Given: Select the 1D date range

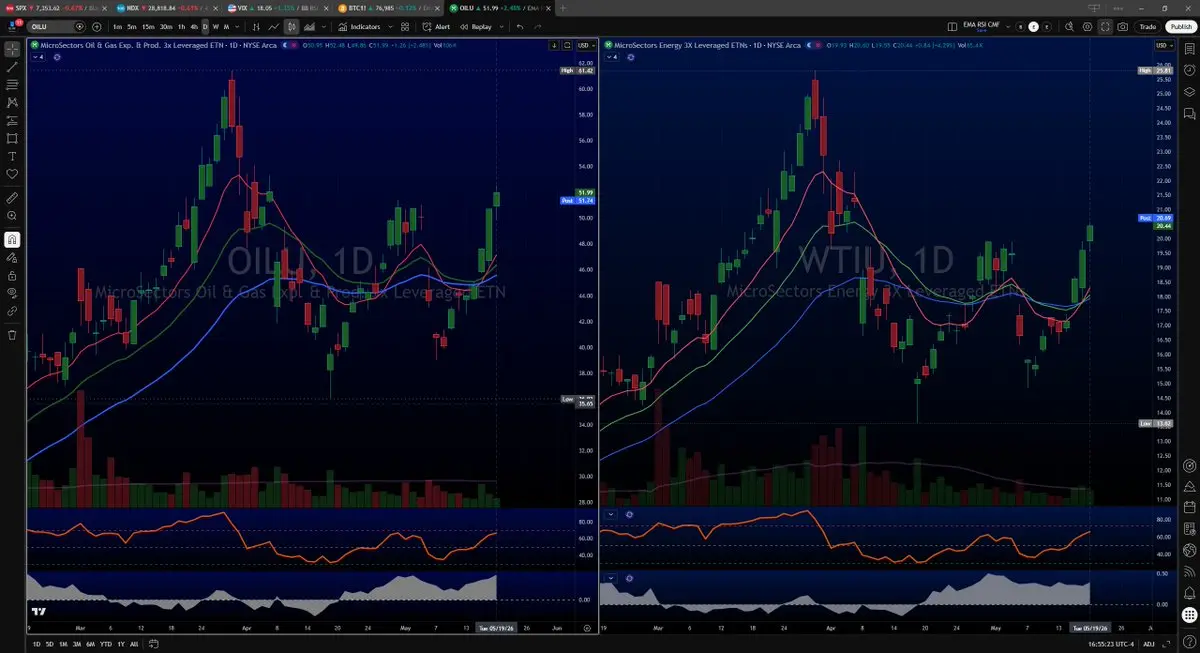Looking at the screenshot, I should point(37,644).
